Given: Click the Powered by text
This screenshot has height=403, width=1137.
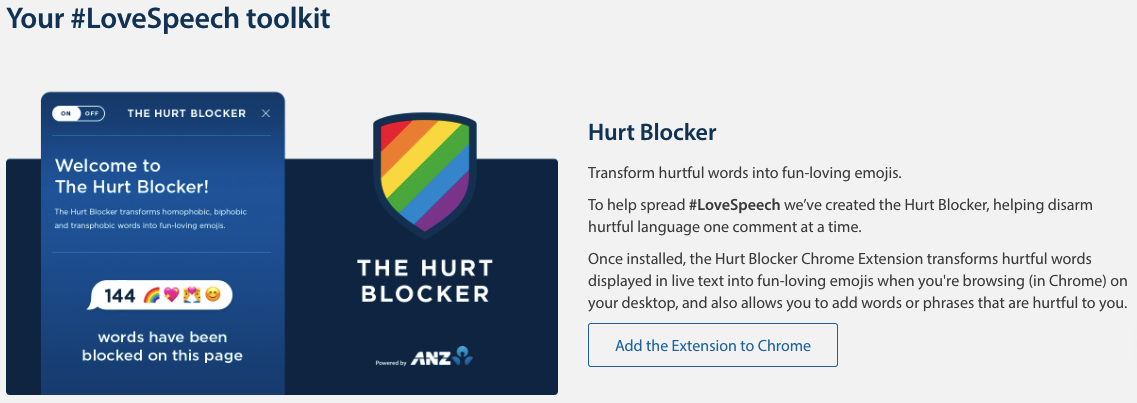Looking at the screenshot, I should 389,362.
